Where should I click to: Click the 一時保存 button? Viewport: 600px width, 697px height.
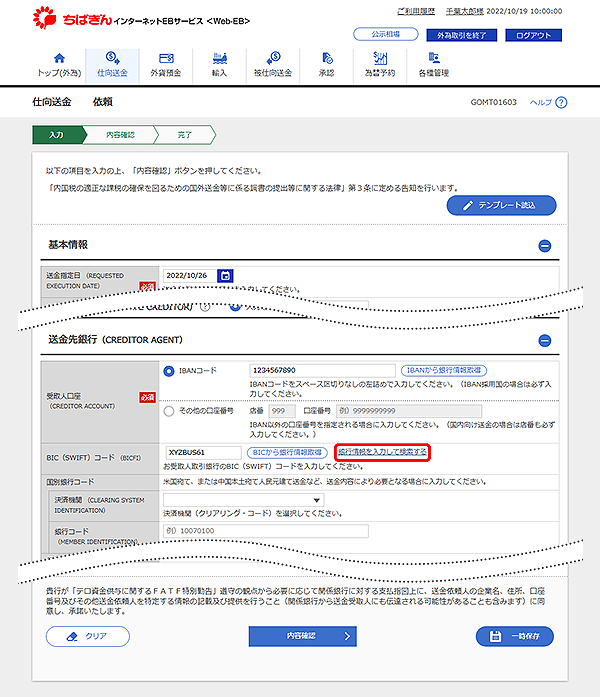click(x=515, y=637)
